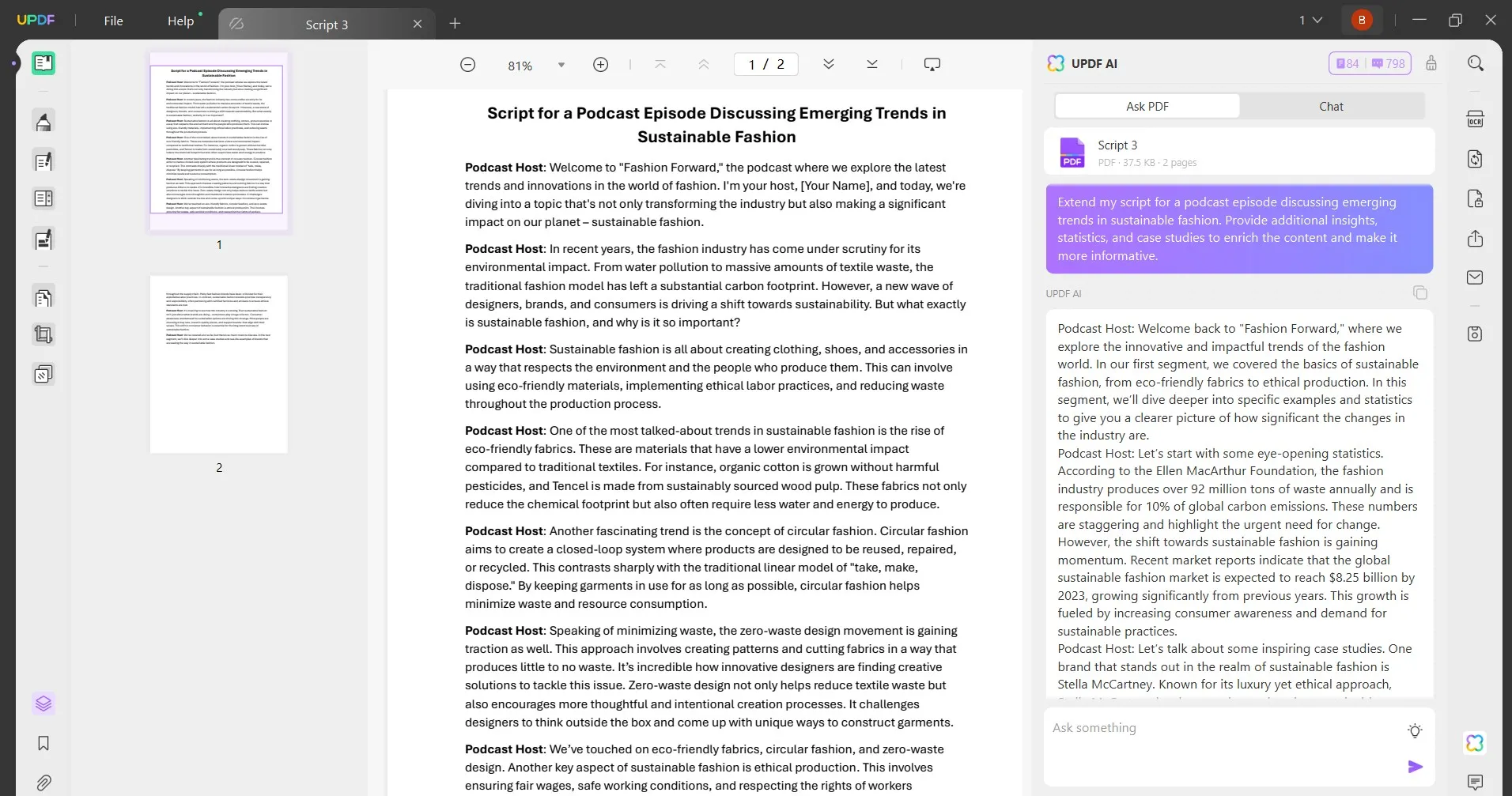This screenshot has height=796, width=1512.
Task: Open the Bookmarks panel
Action: click(x=43, y=743)
